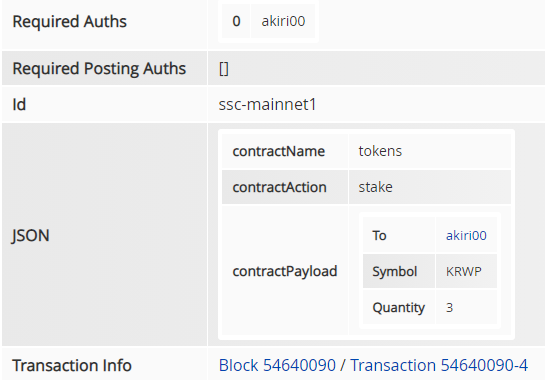This screenshot has height=380, width=545.
Task: Click the KRWP symbol value
Action: click(x=464, y=272)
